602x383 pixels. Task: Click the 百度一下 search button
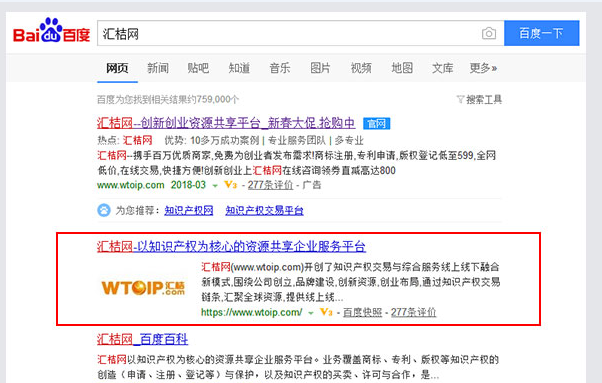541,33
